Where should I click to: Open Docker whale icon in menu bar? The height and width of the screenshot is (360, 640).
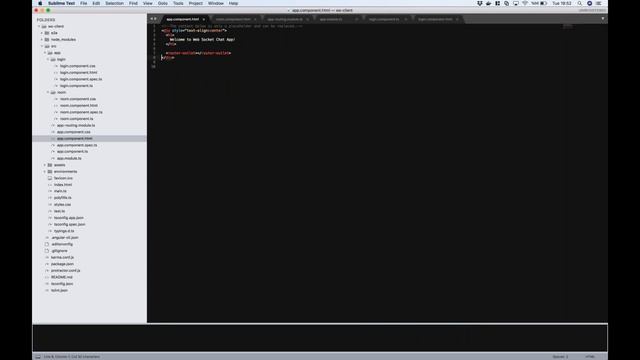point(489,3)
